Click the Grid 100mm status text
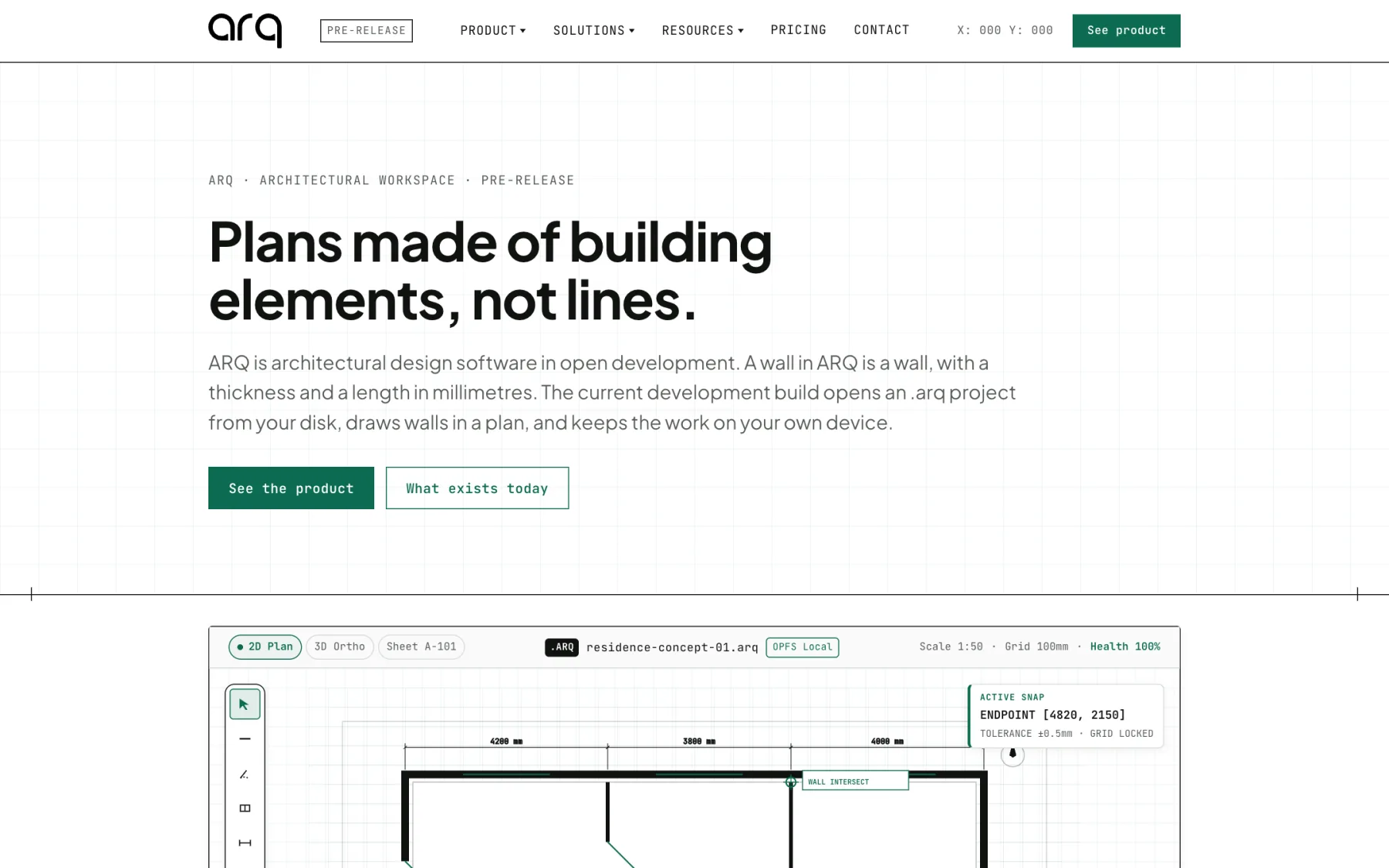The height and width of the screenshot is (868, 1389). [x=1036, y=647]
